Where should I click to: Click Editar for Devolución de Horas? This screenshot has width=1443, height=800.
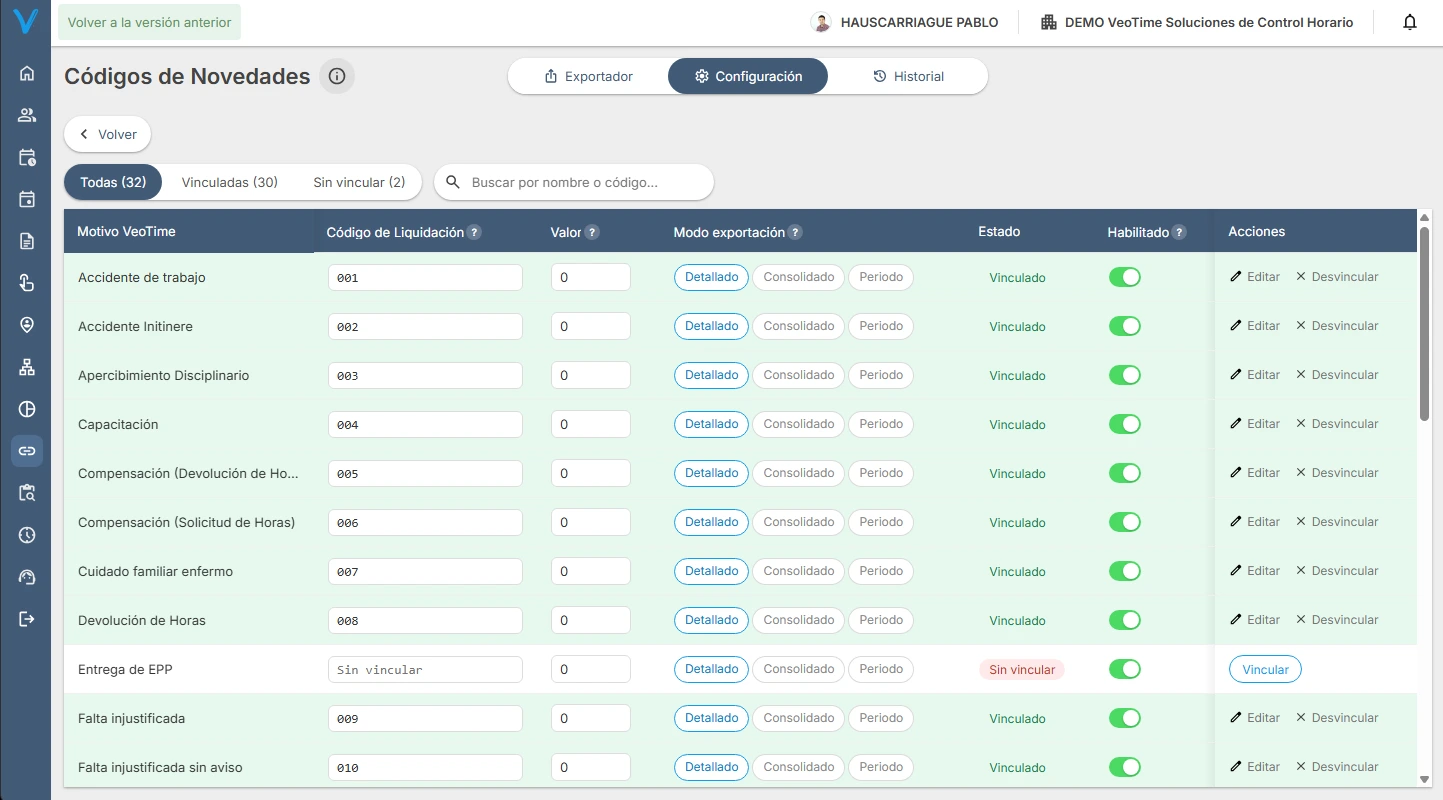point(1255,620)
